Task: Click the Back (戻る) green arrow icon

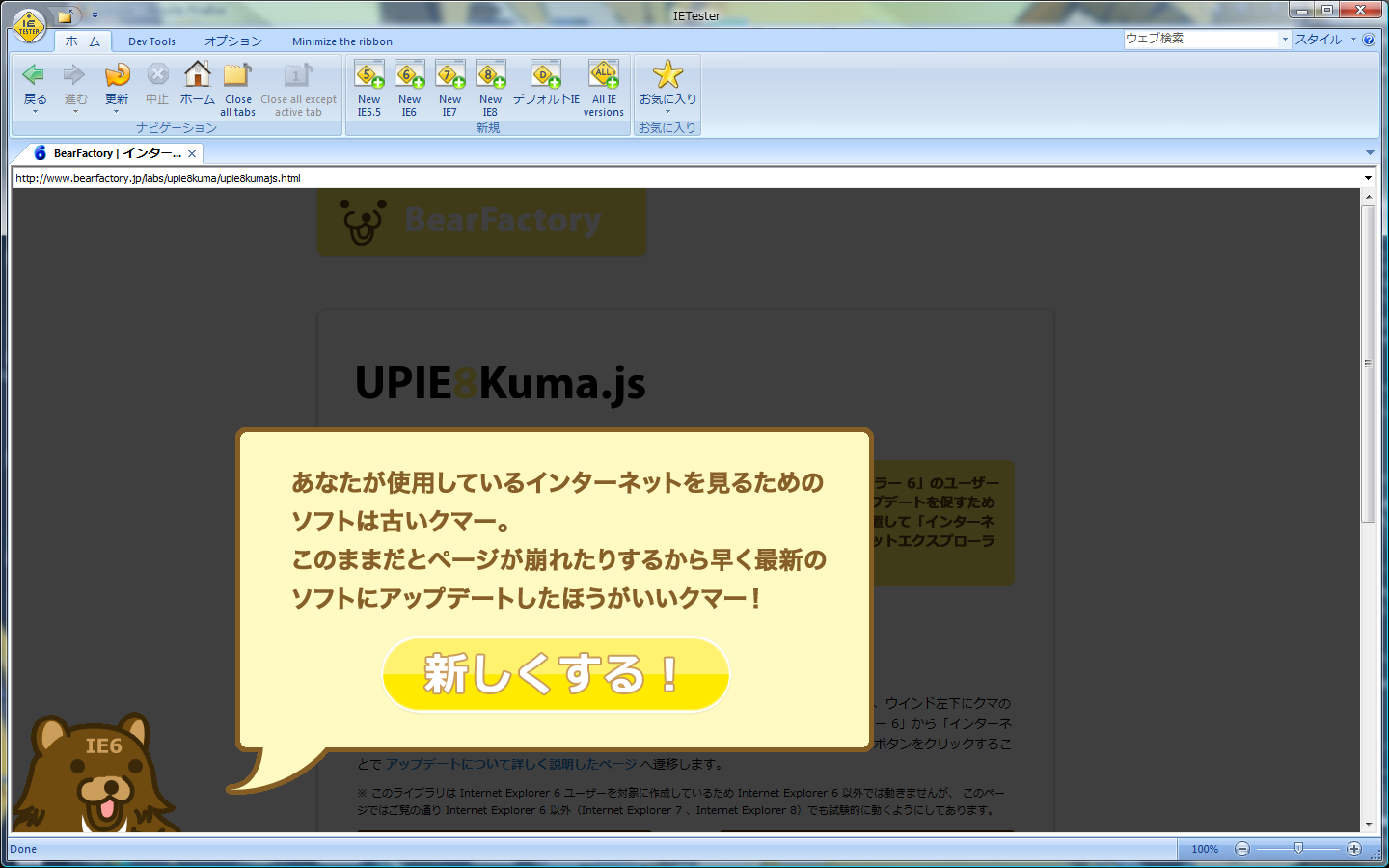Action: pos(35,75)
